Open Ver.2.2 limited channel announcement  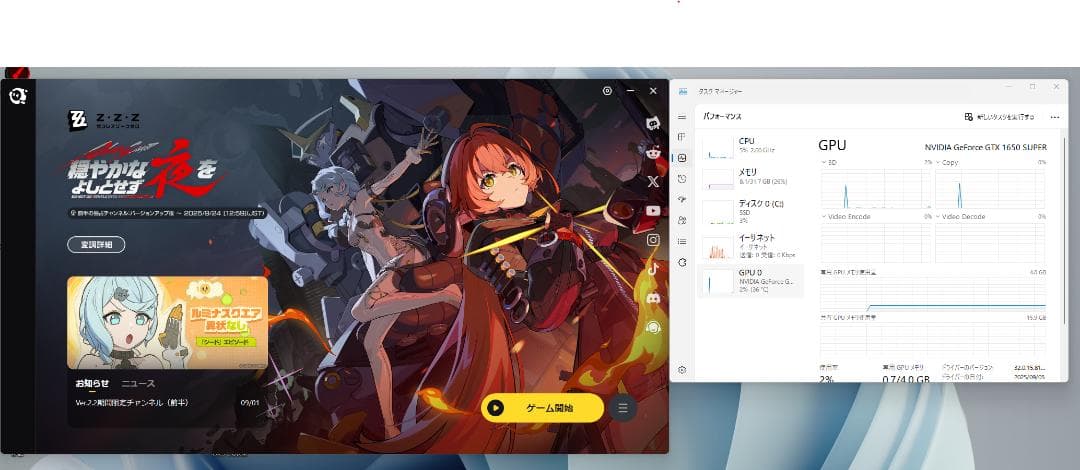(167, 402)
